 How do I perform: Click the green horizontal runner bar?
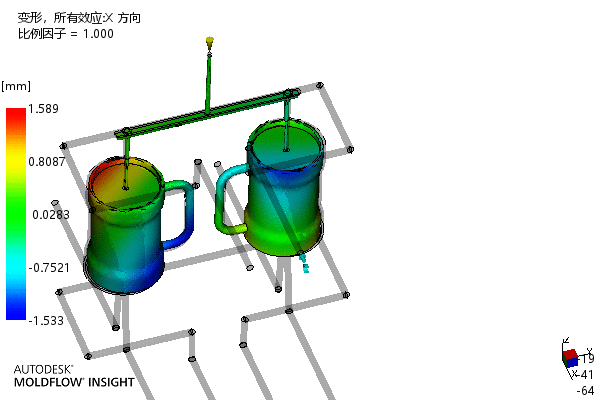coord(207,113)
